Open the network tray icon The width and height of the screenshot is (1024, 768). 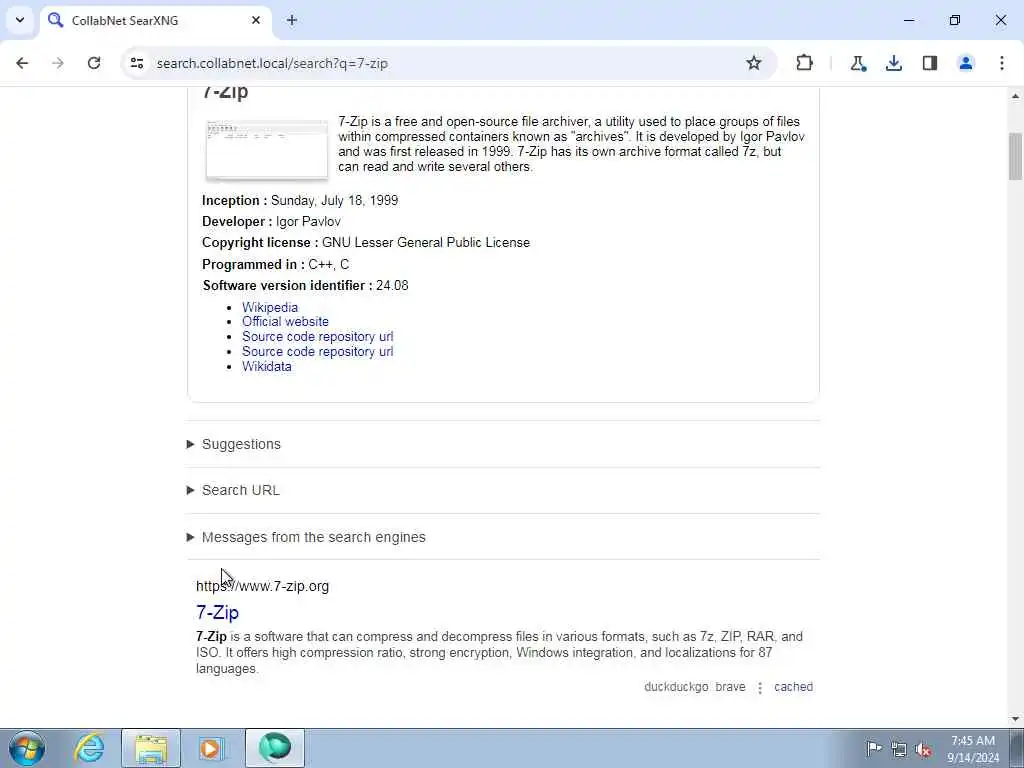click(899, 749)
